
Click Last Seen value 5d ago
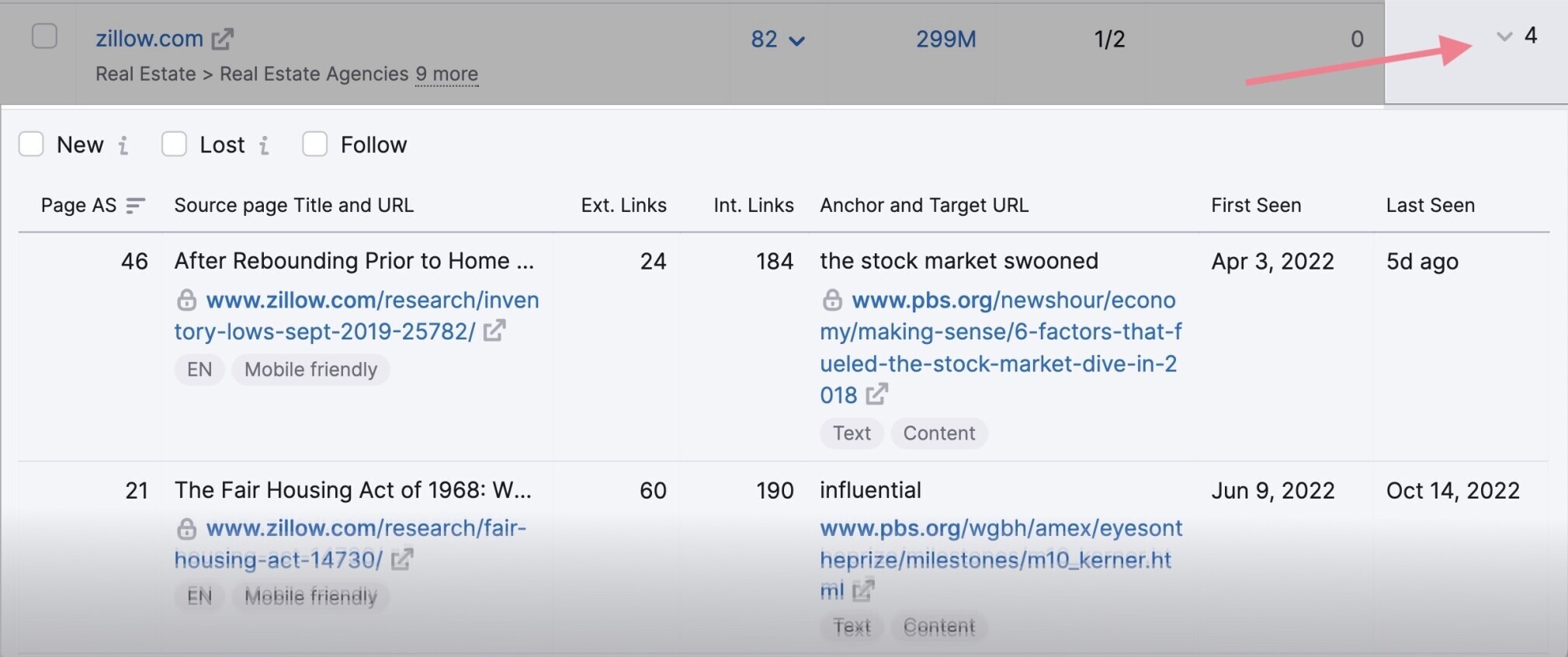(x=1422, y=262)
